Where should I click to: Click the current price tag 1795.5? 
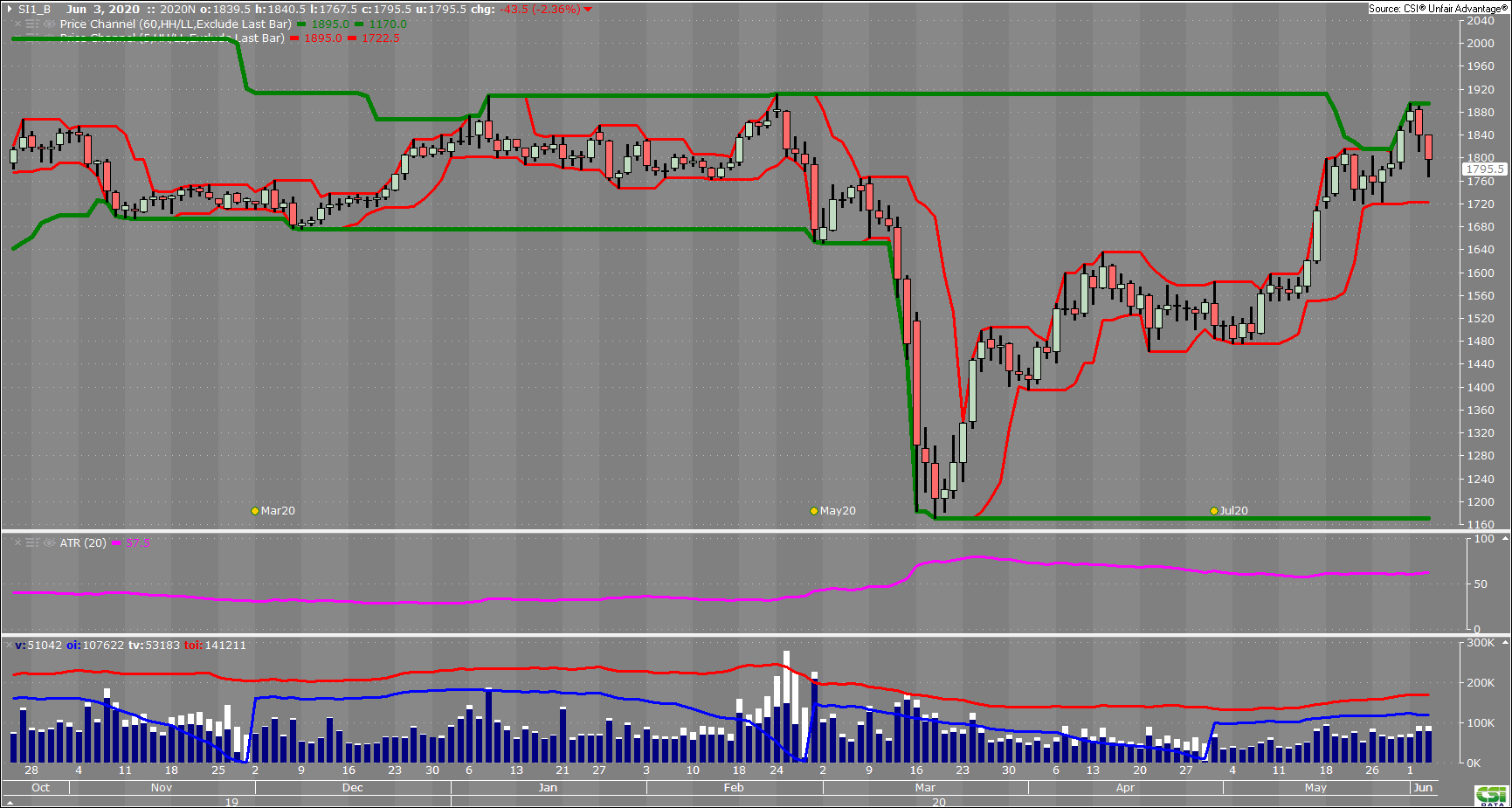(1485, 169)
